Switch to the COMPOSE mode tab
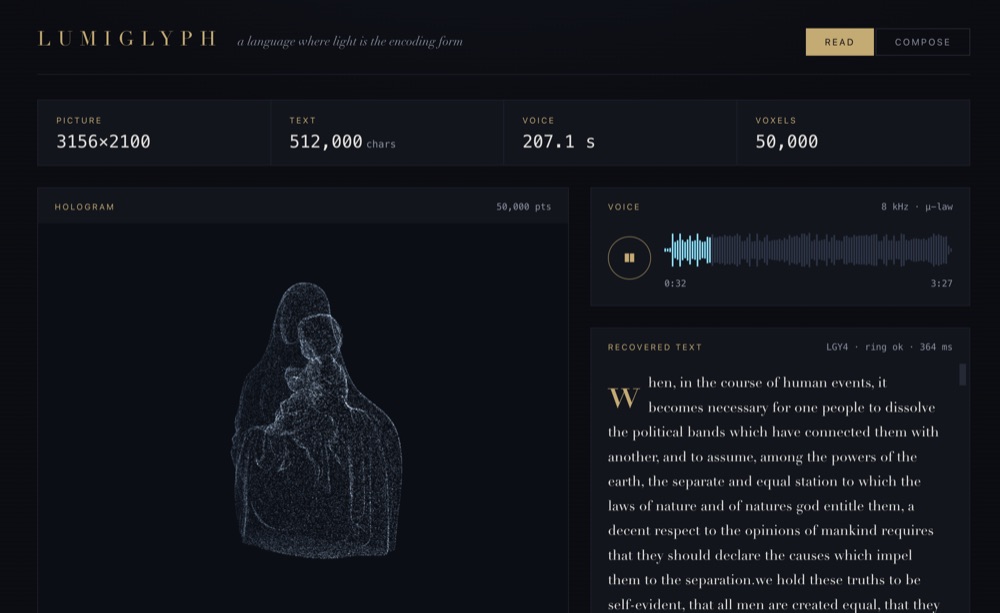This screenshot has height=613, width=1000. pyautogui.click(x=922, y=42)
